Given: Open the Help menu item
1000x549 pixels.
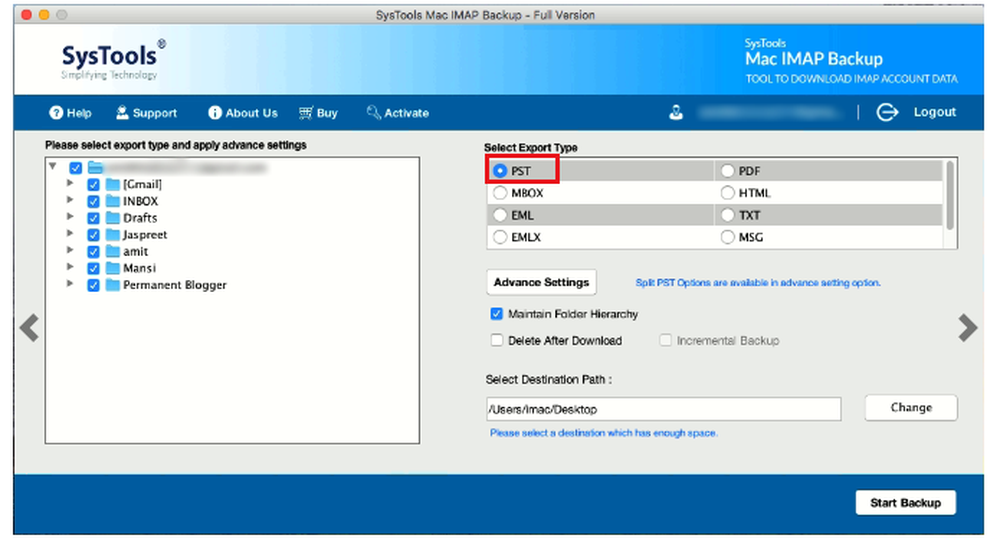Looking at the screenshot, I should (71, 113).
